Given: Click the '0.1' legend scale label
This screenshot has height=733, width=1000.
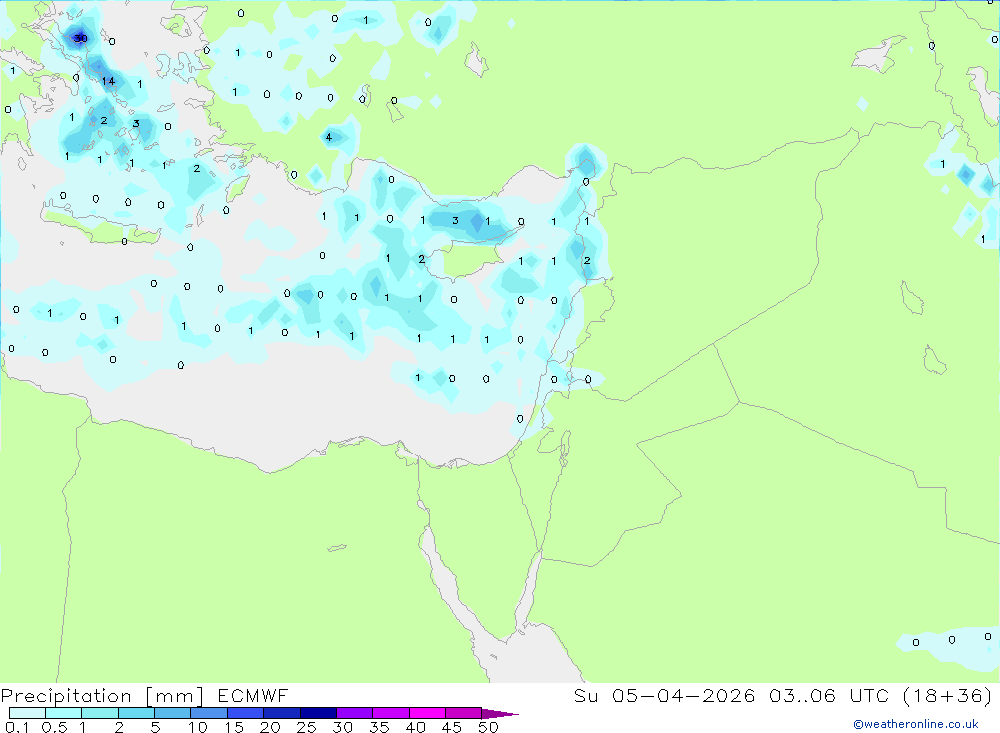Looking at the screenshot, I should click(x=17, y=727).
